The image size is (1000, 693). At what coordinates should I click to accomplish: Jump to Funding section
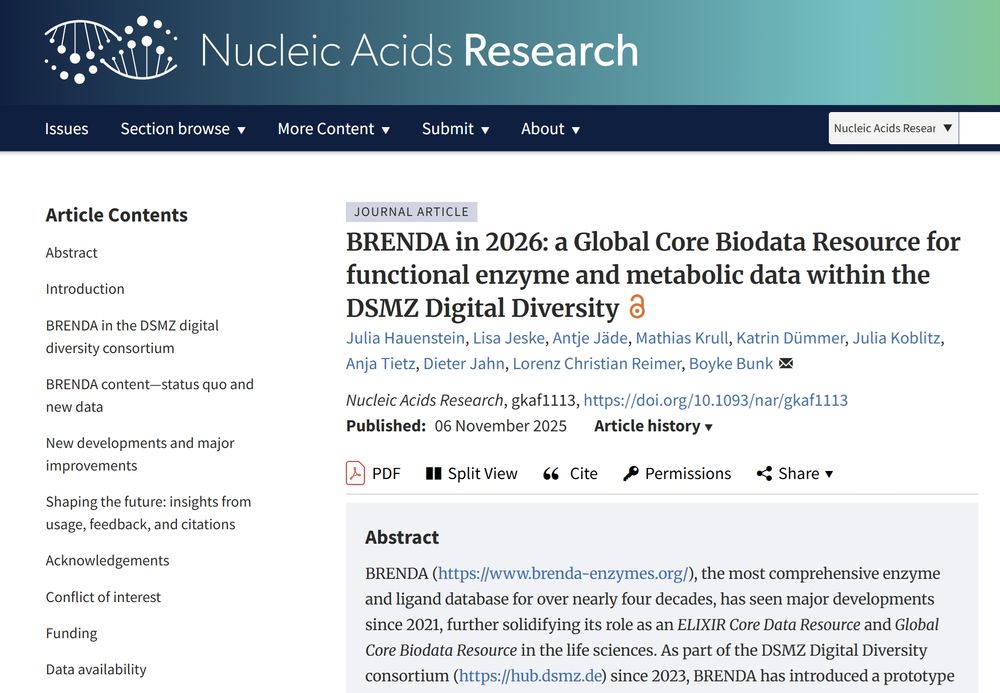pyautogui.click(x=71, y=633)
